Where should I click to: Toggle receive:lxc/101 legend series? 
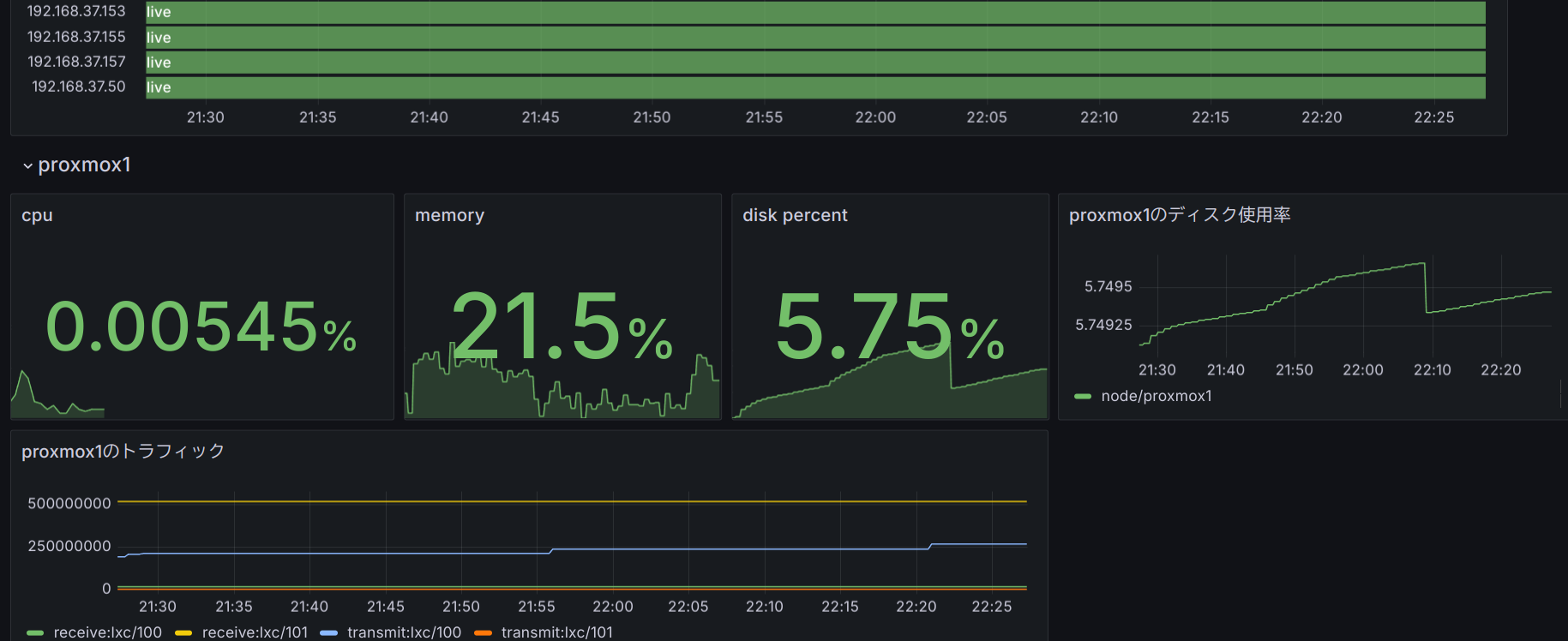(x=255, y=632)
